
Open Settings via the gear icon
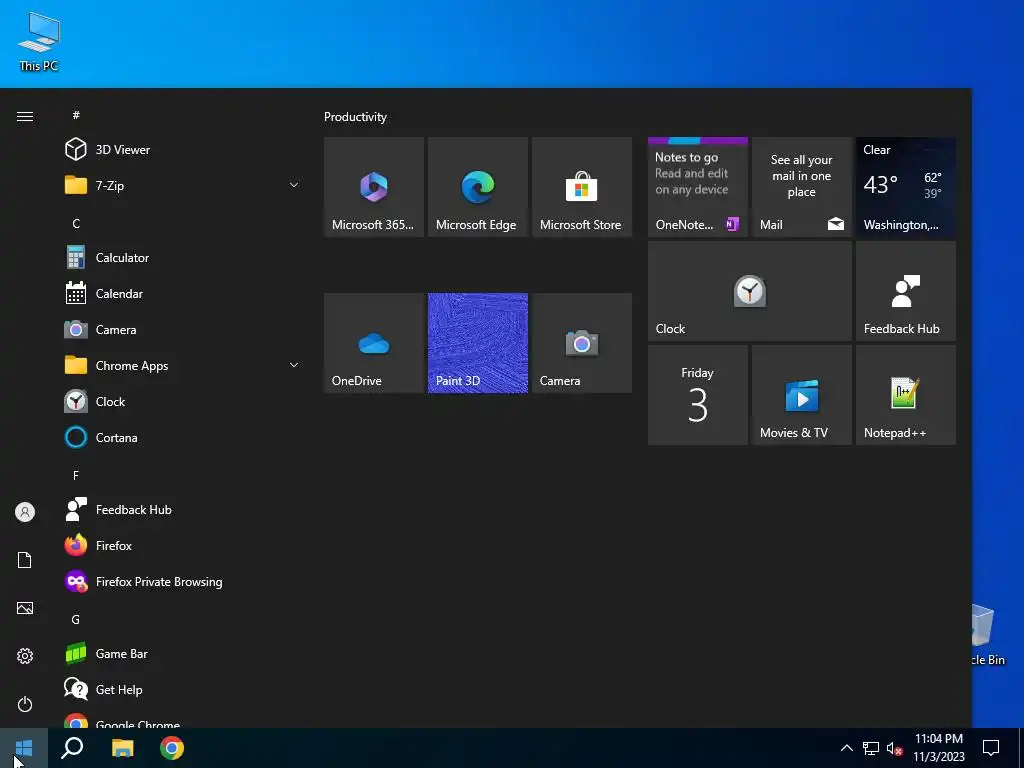click(x=25, y=656)
